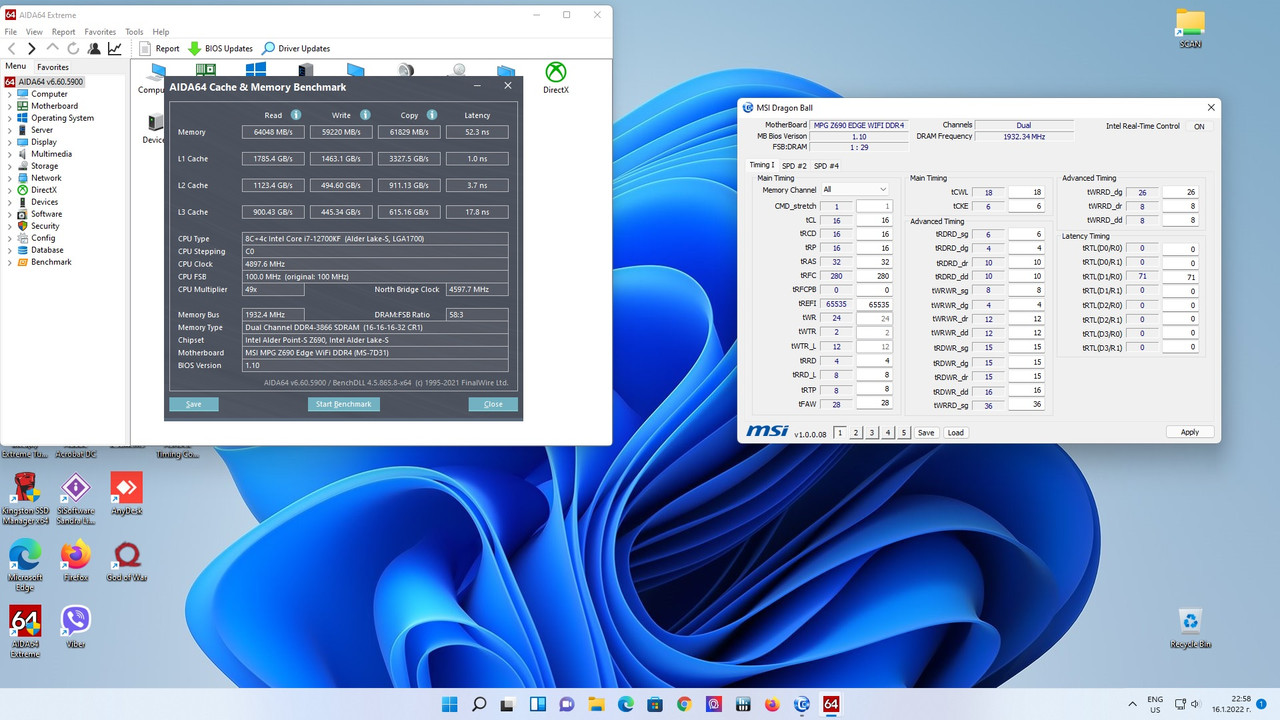Expand the Security tree node
This screenshot has height=720, width=1280.
click(x=10, y=226)
